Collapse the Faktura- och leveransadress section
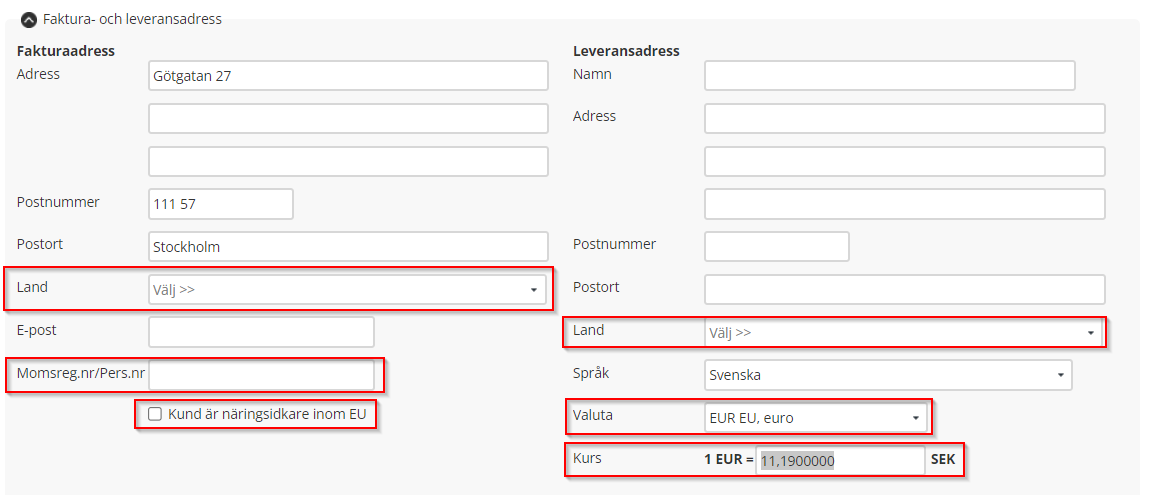The width and height of the screenshot is (1149, 495). pyautogui.click(x=29, y=20)
